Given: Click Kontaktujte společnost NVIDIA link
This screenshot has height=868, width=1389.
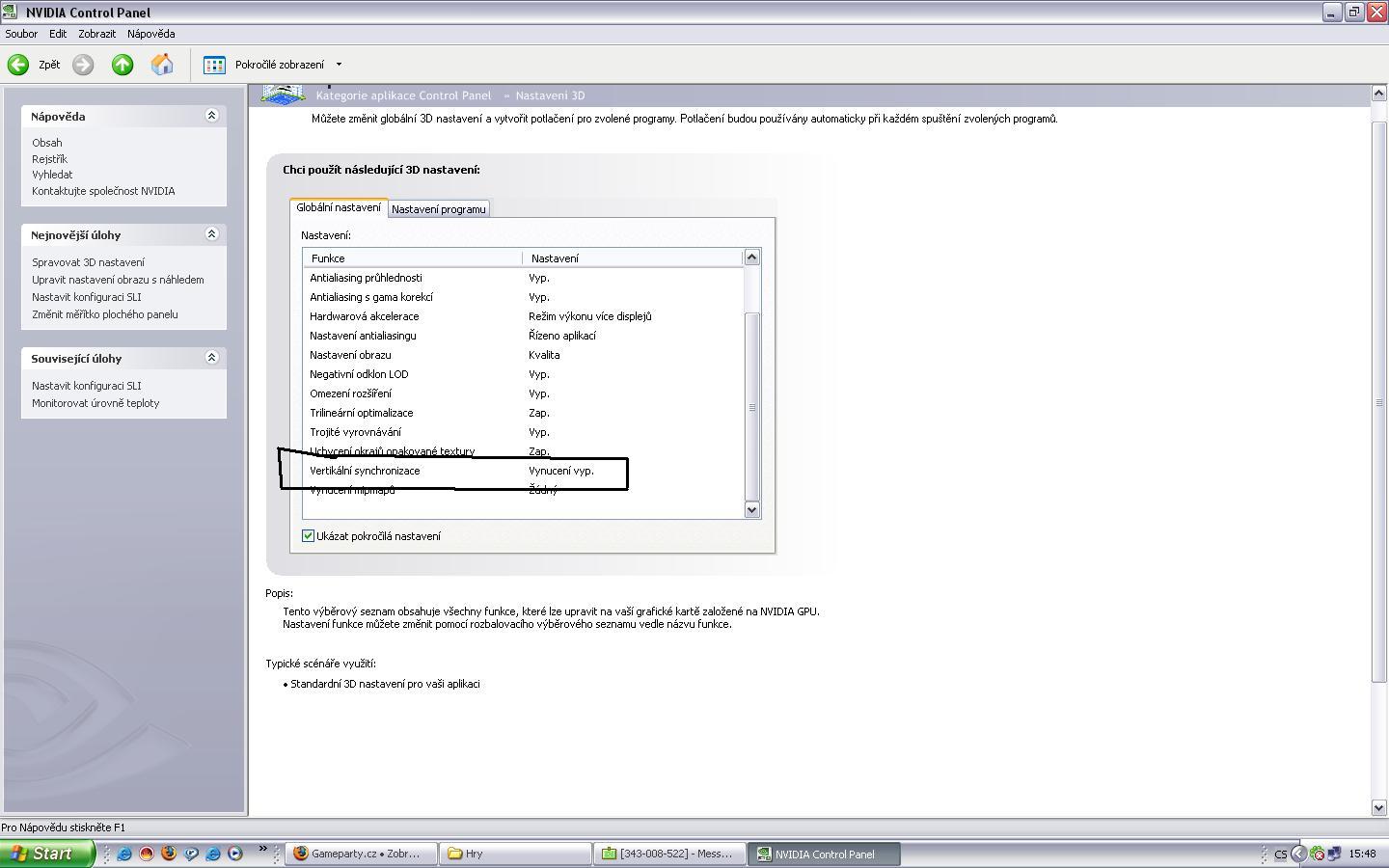Looking at the screenshot, I should (103, 191).
